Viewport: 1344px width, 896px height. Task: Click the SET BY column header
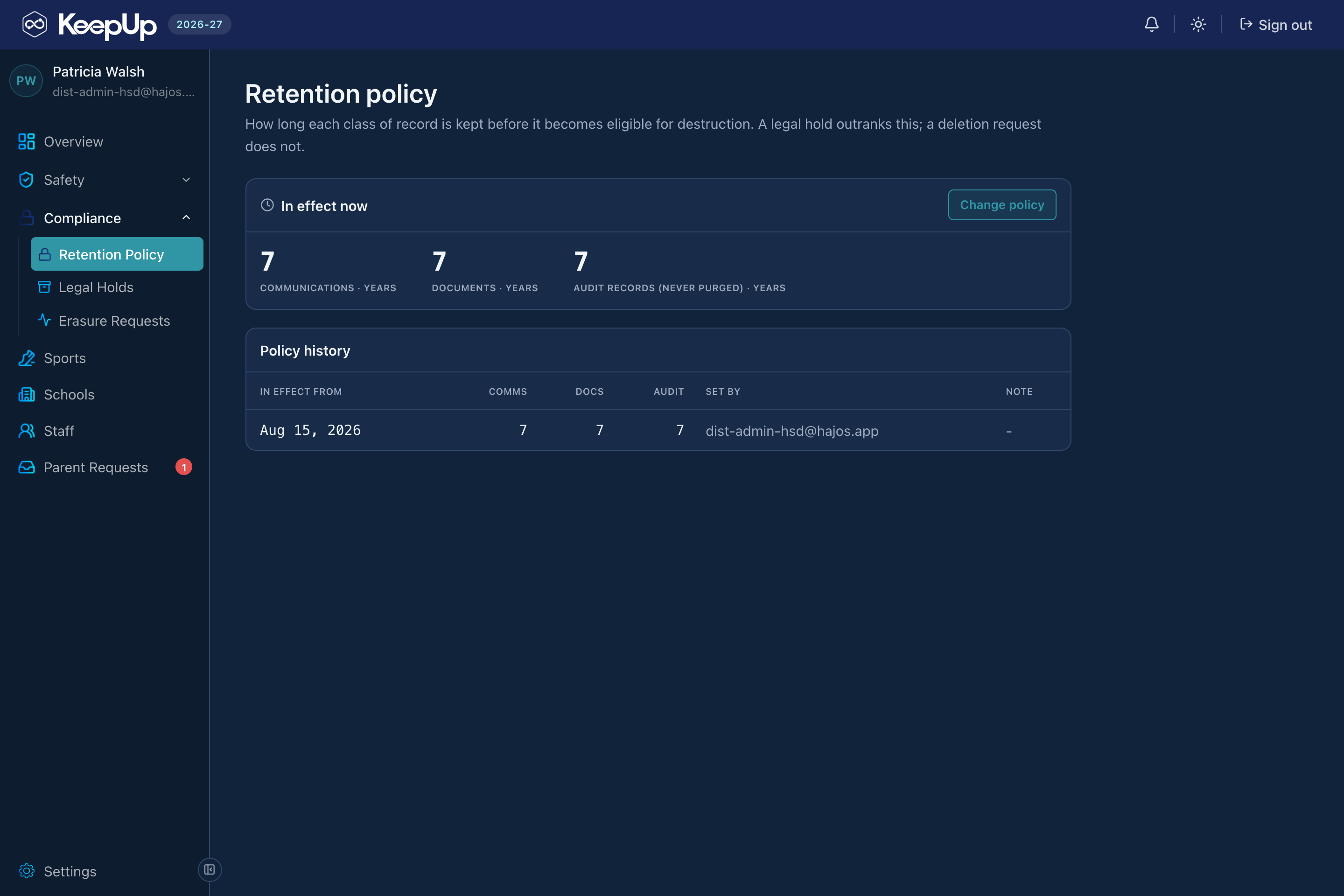[723, 392]
